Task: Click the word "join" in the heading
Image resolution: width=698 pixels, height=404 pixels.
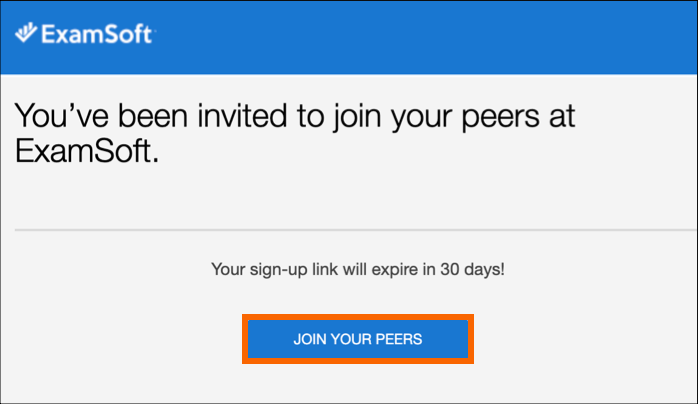Action: tap(357, 117)
